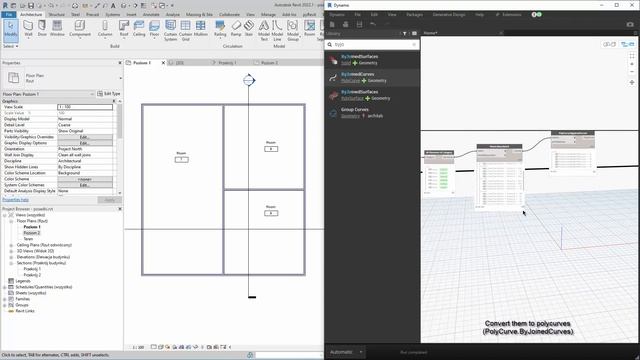Open the Generative Design menu in Dynamo
Viewport: 640px width, 360px height.
pyautogui.click(x=449, y=14)
